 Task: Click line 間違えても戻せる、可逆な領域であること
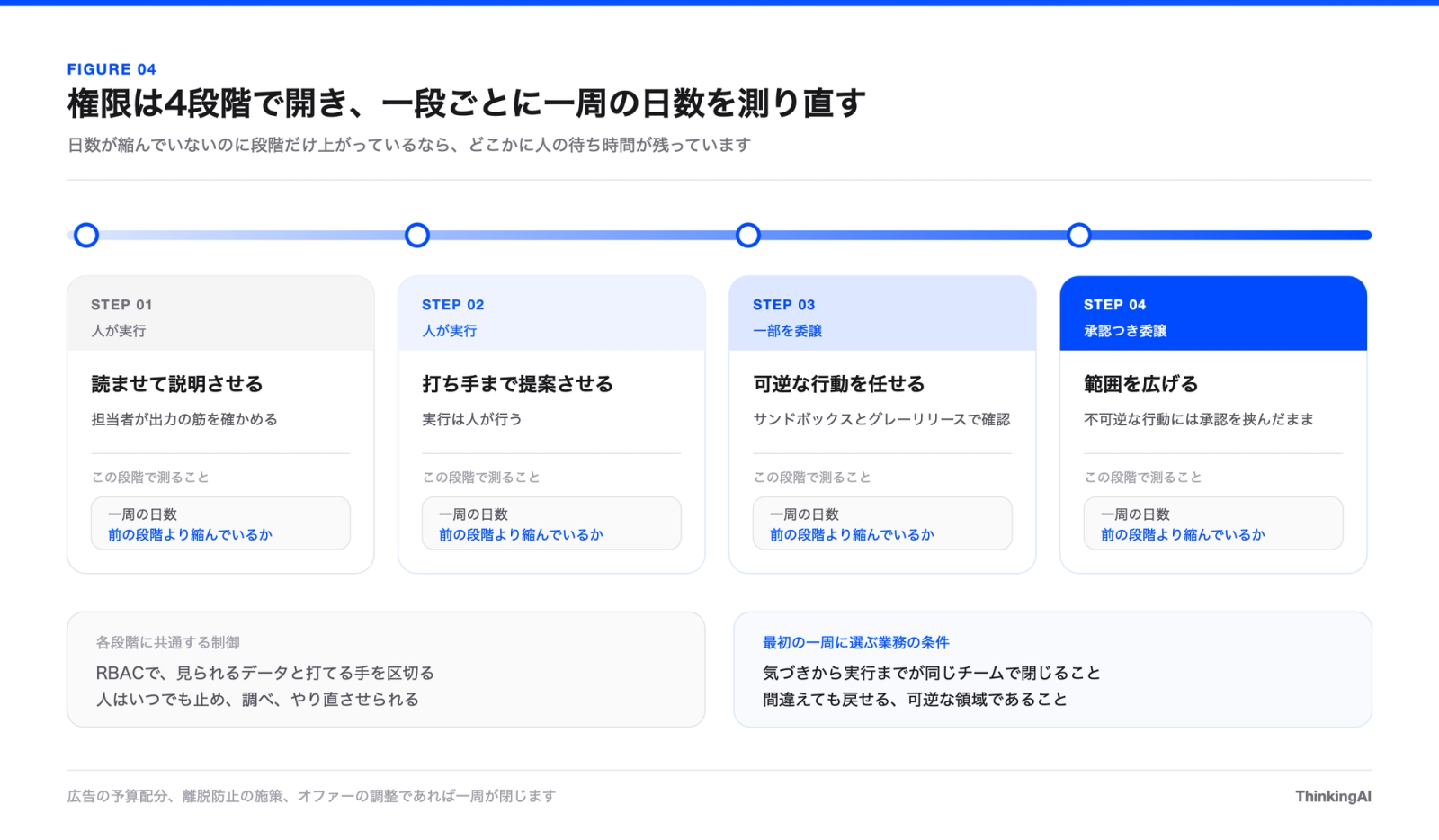tap(915, 699)
